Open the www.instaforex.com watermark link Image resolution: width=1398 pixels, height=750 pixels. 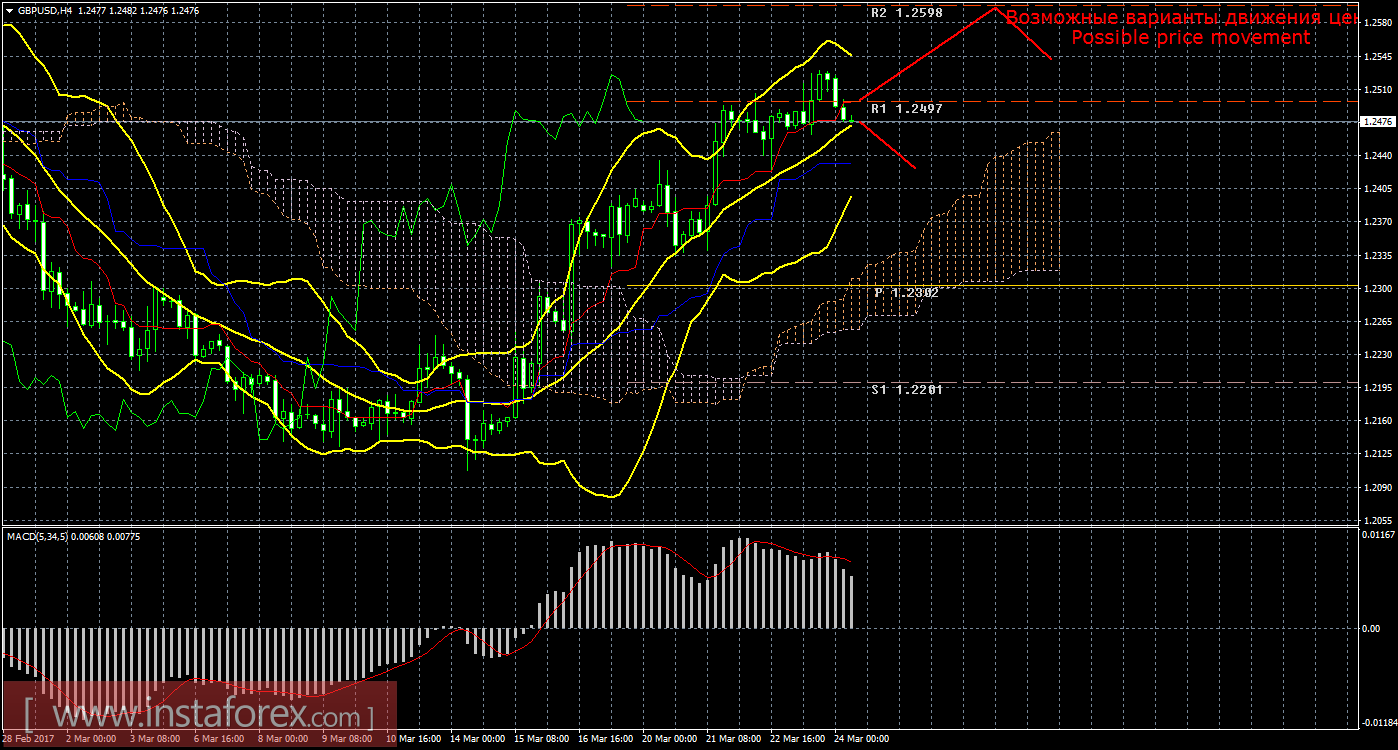click(x=199, y=716)
